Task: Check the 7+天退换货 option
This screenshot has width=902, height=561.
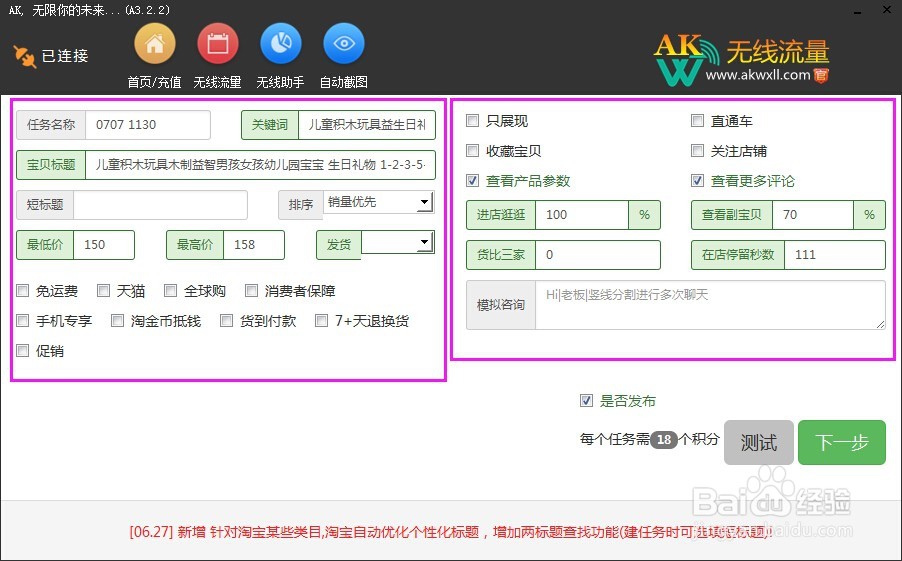Action: tap(322, 320)
